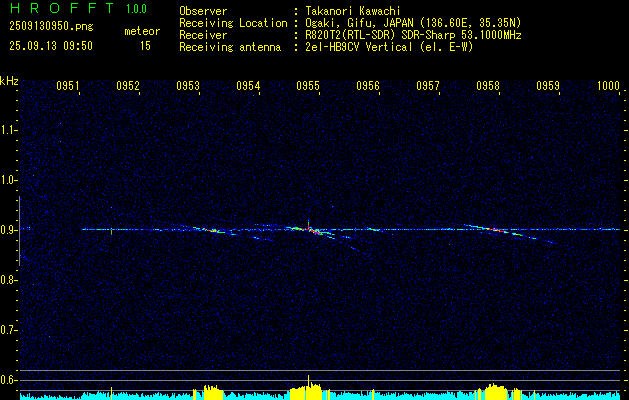This screenshot has width=629, height=400.
Task: Click the 1000 time marker
Action: [608, 85]
